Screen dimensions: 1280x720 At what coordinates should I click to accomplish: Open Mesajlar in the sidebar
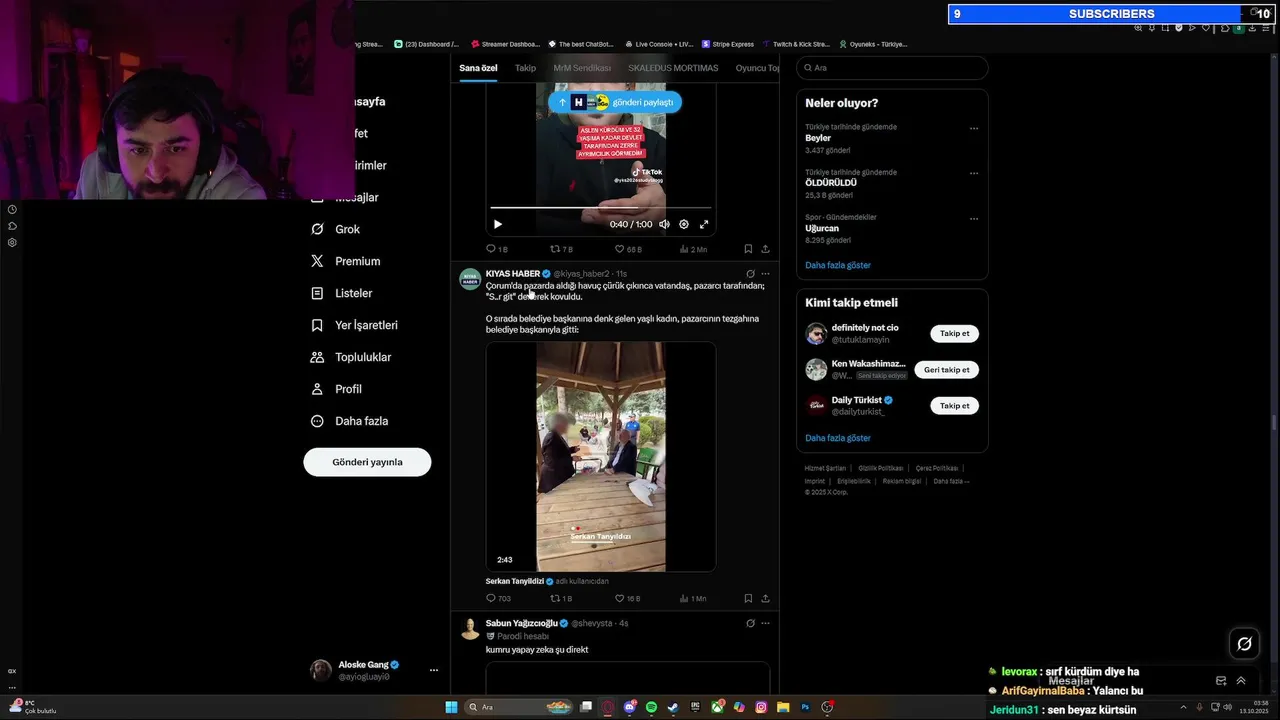click(345, 197)
